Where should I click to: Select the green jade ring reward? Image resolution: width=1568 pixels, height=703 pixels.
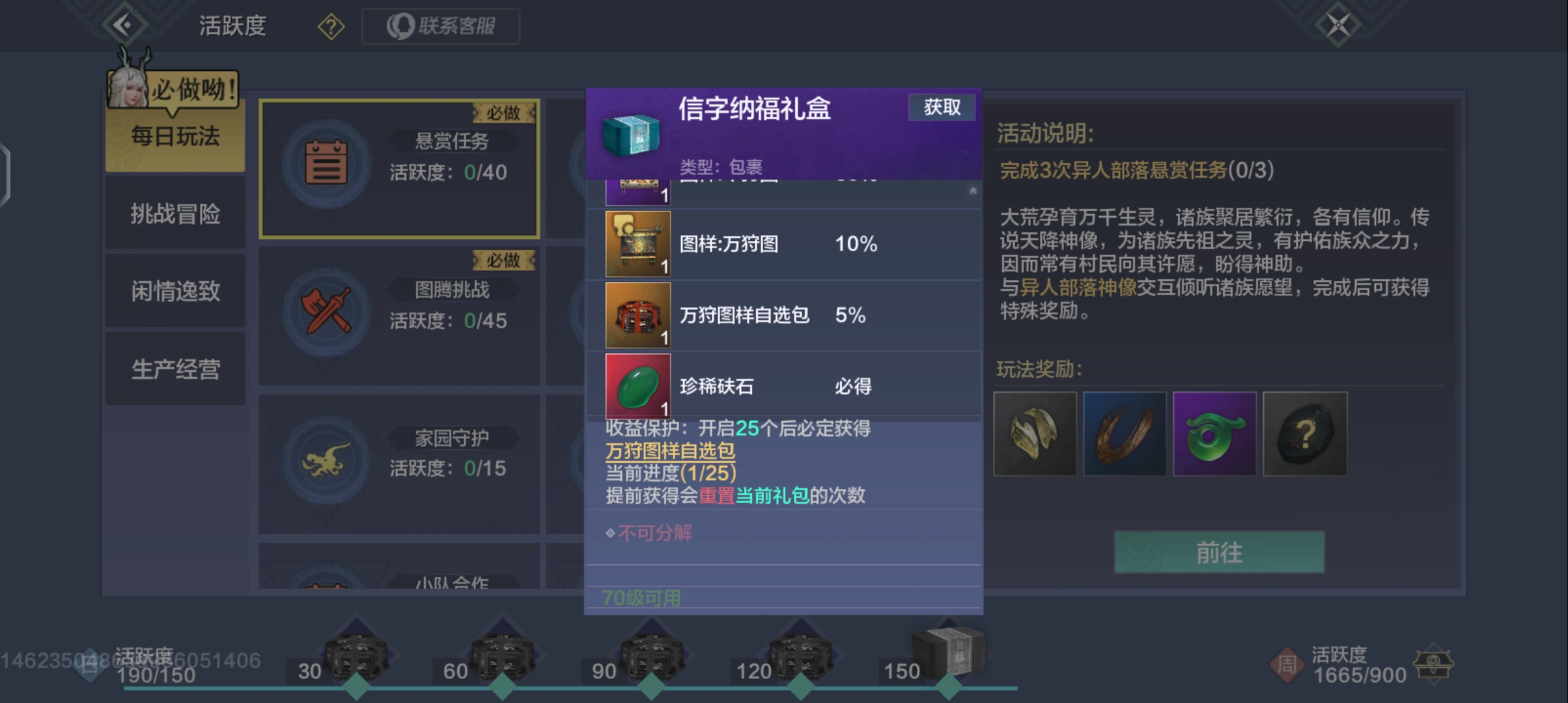tap(1214, 434)
